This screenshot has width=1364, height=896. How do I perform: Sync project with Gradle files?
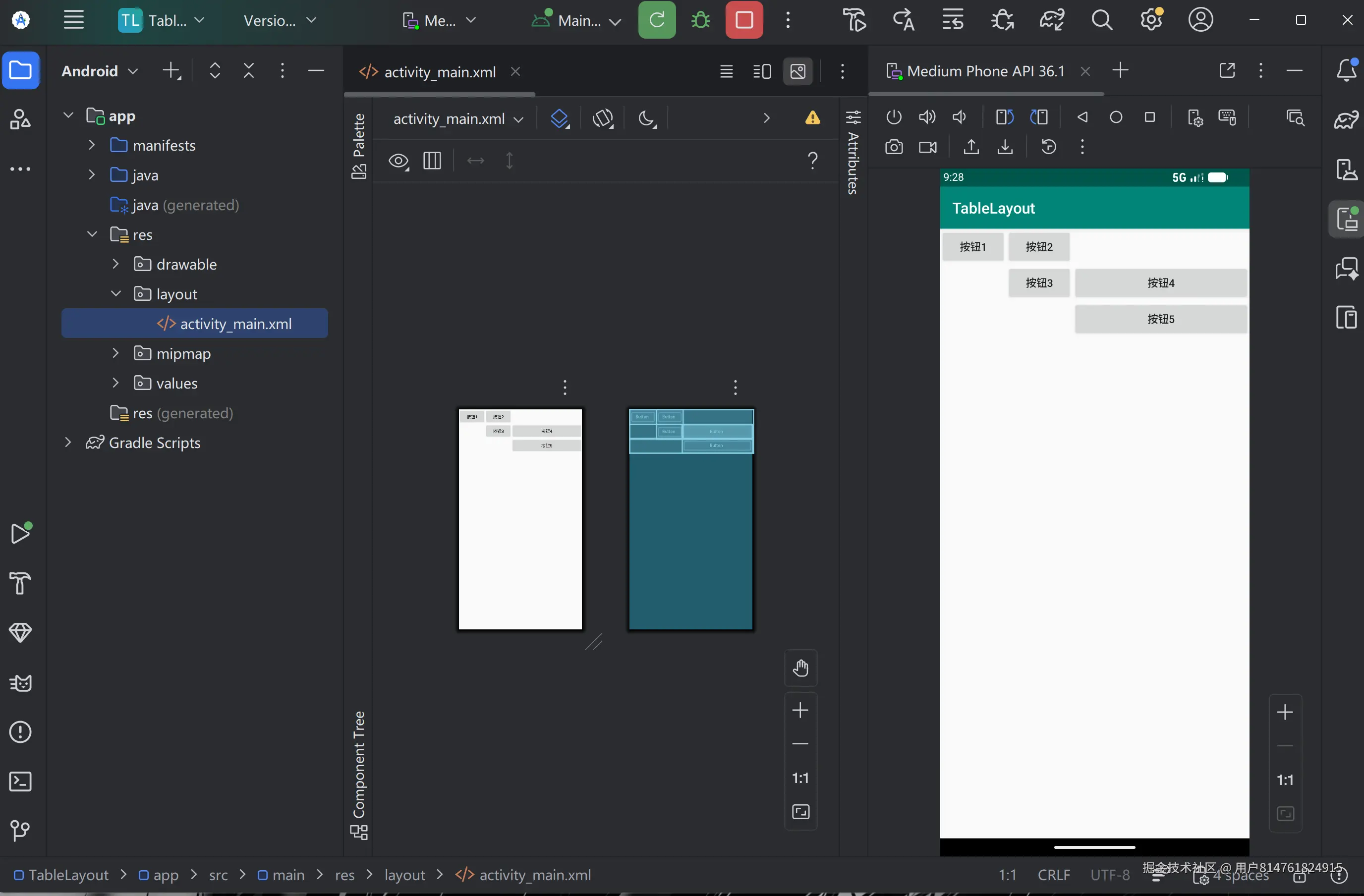tap(1052, 20)
